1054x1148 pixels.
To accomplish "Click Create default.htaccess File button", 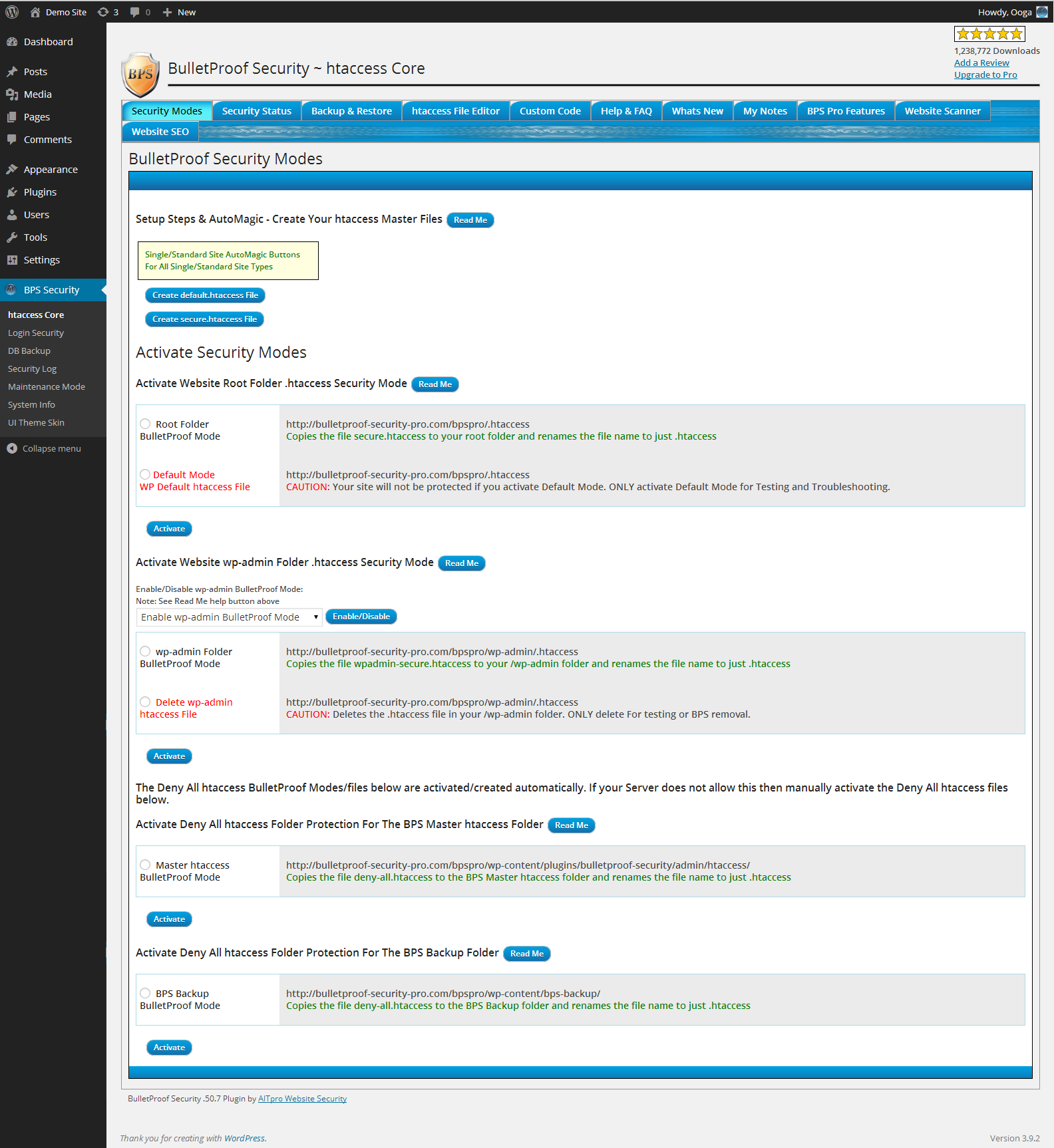I will [205, 295].
